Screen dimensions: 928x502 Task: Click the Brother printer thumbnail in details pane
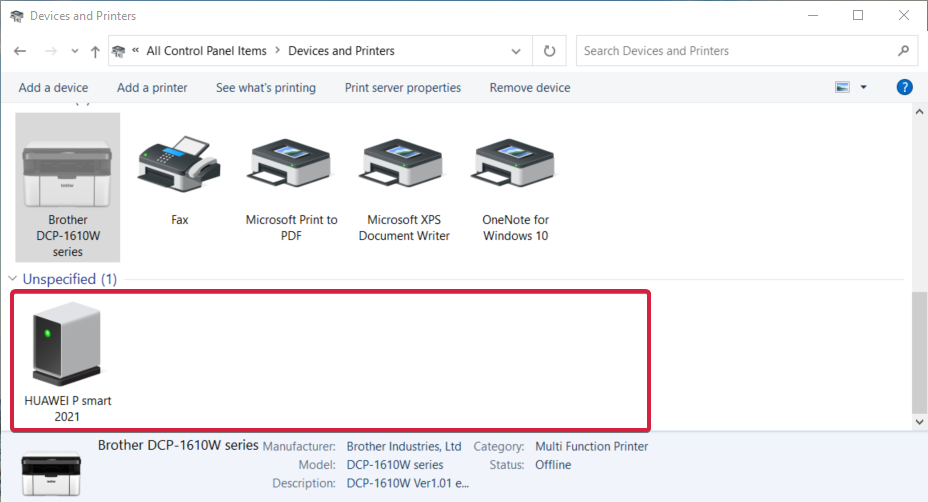point(51,474)
